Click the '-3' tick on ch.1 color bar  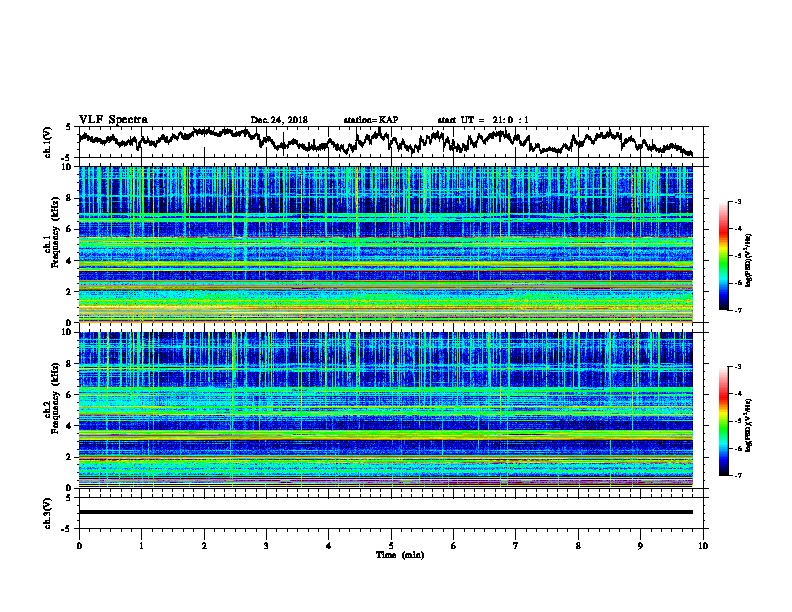pyautogui.click(x=738, y=201)
